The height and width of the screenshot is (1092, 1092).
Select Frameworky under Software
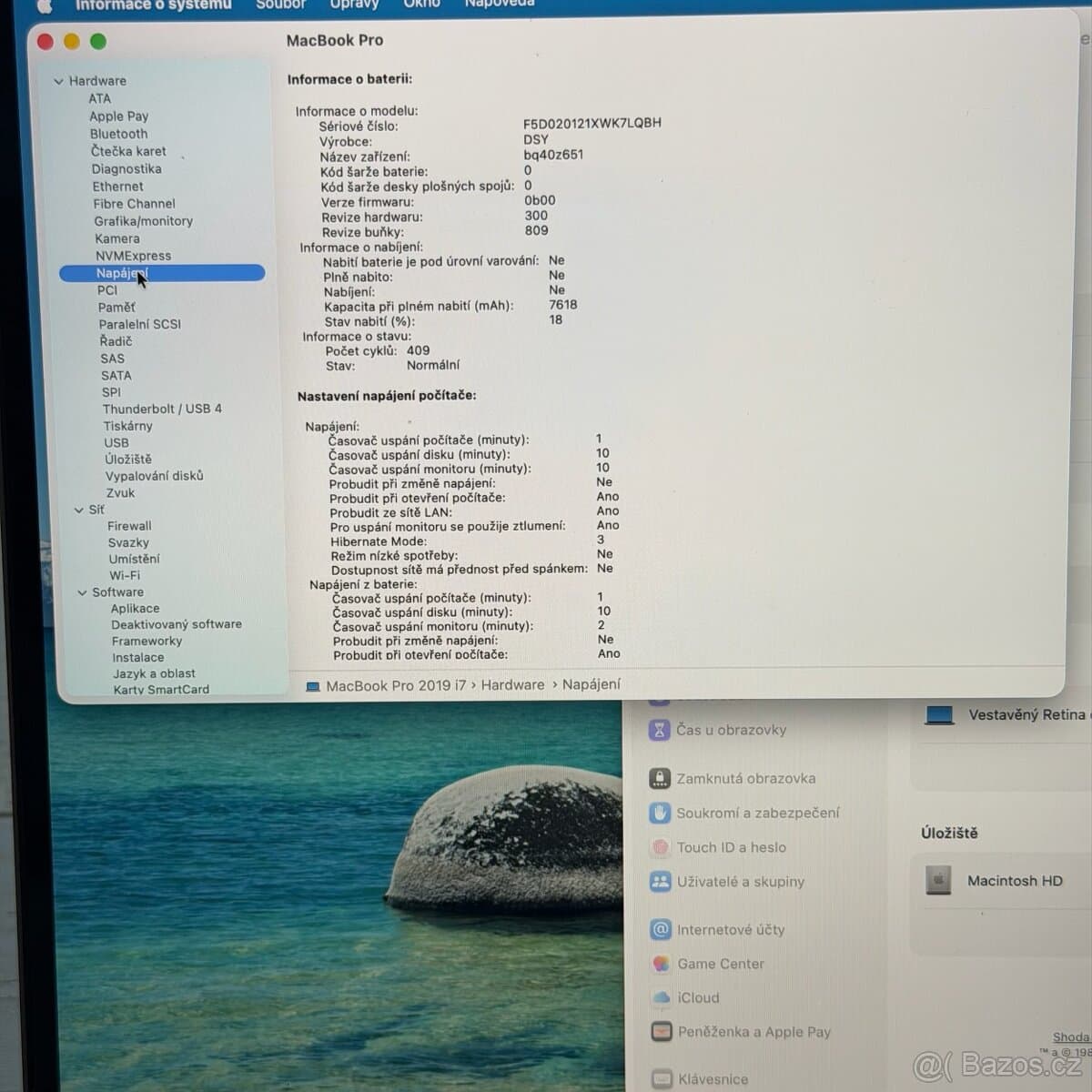coord(147,641)
